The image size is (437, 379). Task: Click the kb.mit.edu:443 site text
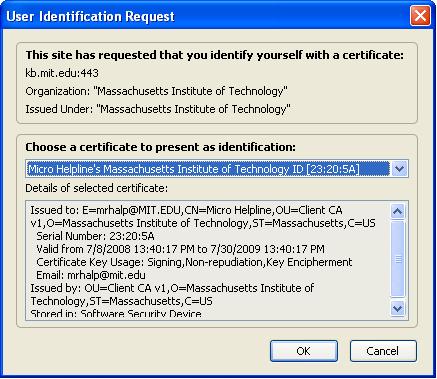62,73
